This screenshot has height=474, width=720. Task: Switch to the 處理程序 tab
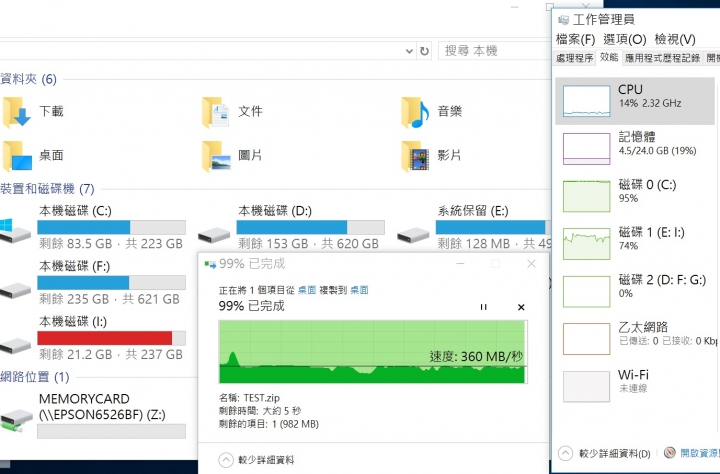click(574, 58)
